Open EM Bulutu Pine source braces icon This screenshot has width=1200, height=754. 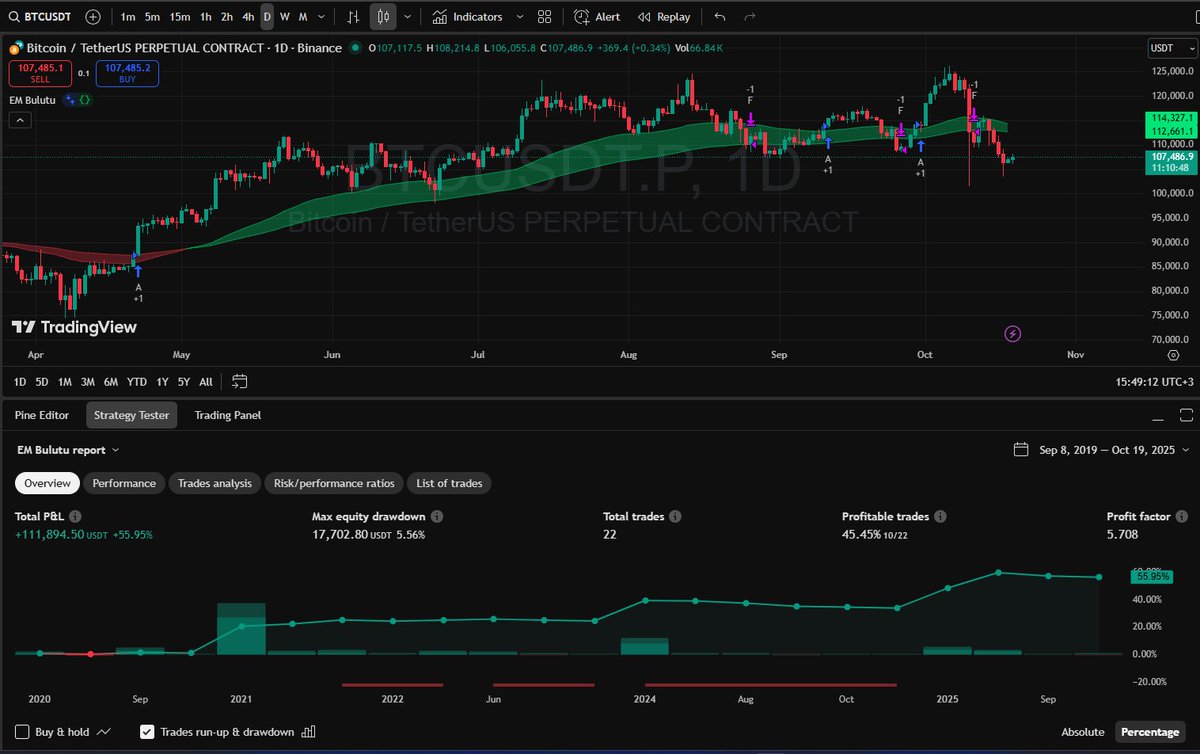coord(85,100)
